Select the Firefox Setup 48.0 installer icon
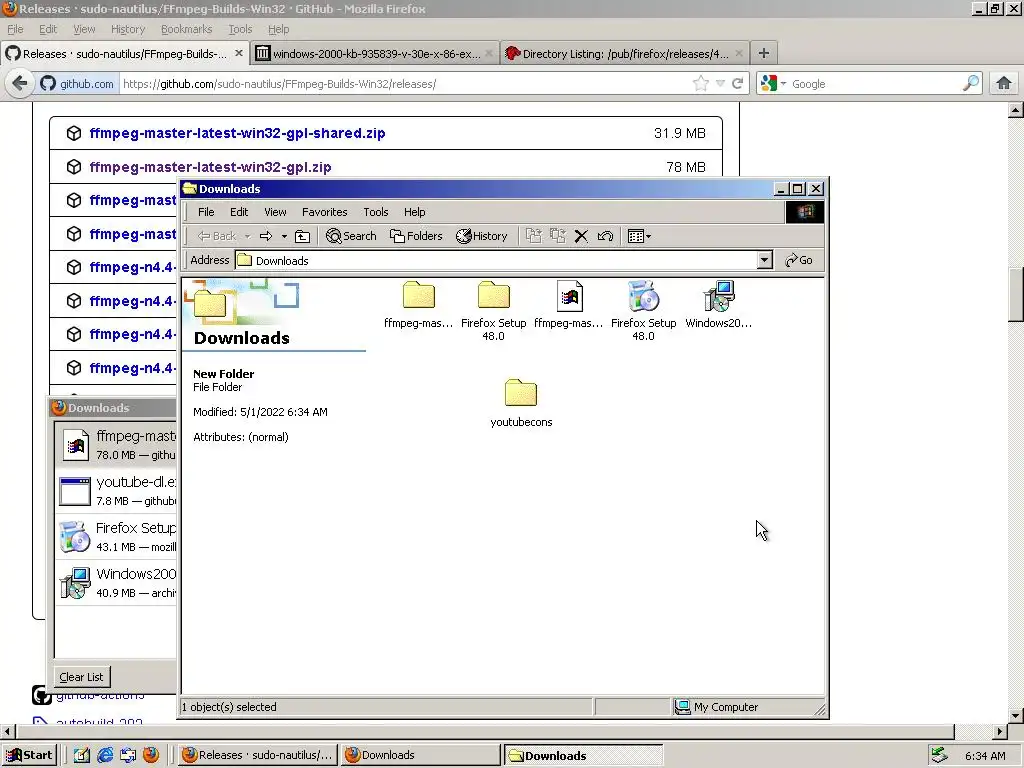Viewport: 1024px width, 768px height. point(643,296)
